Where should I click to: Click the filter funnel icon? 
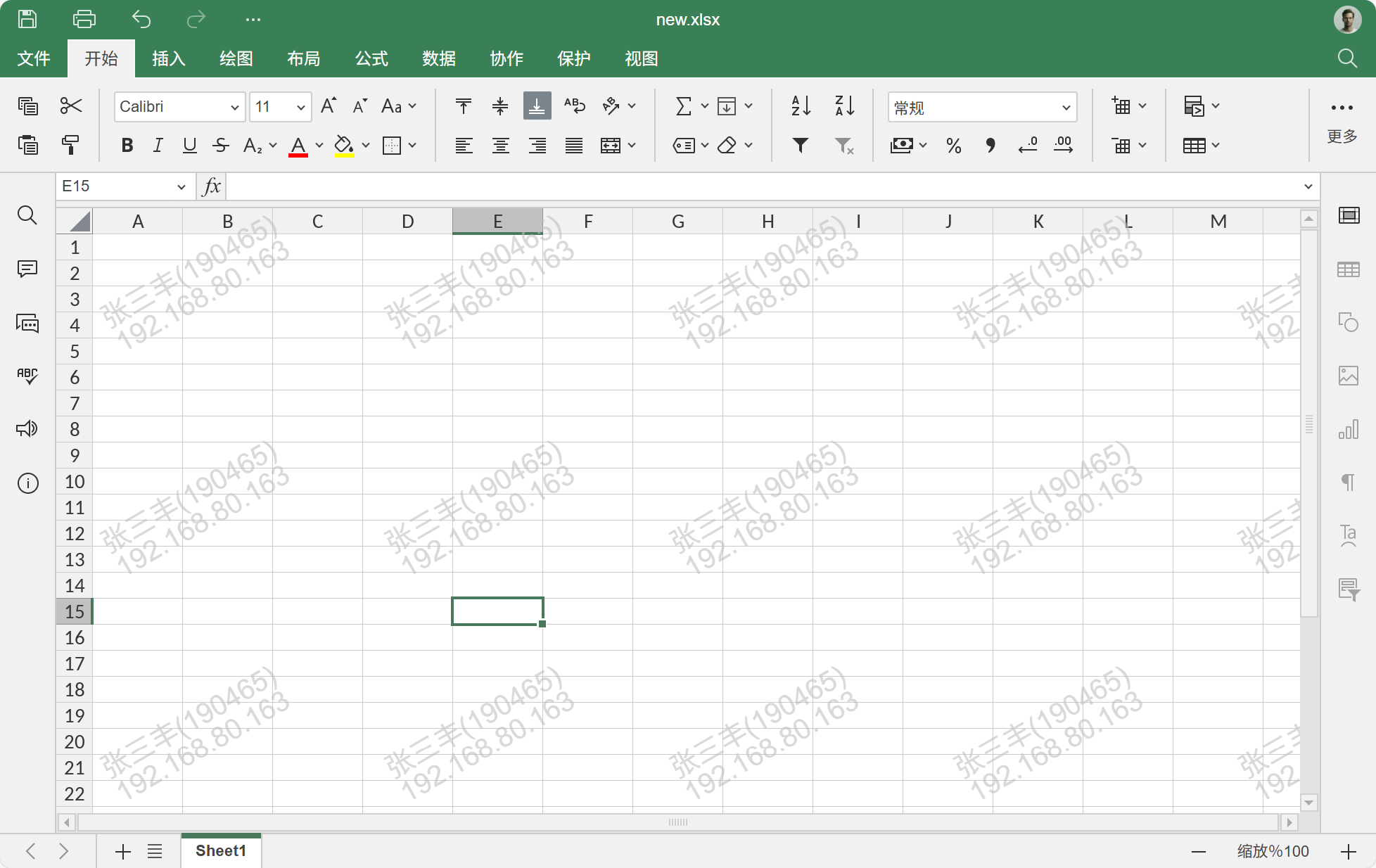(x=801, y=145)
